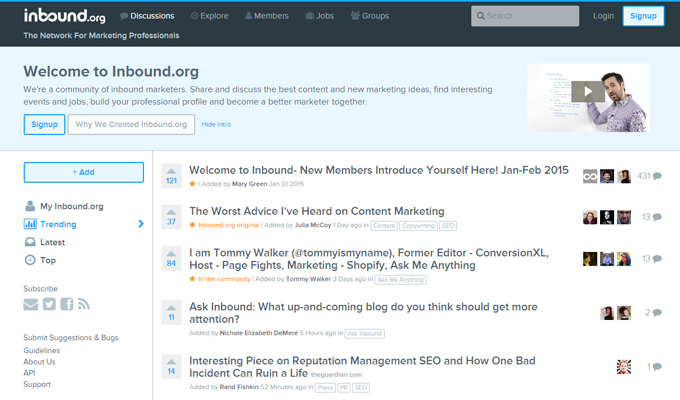Open the Reputation Management SEO post
Image resolution: width=680 pixels, height=400 pixels.
[362, 367]
